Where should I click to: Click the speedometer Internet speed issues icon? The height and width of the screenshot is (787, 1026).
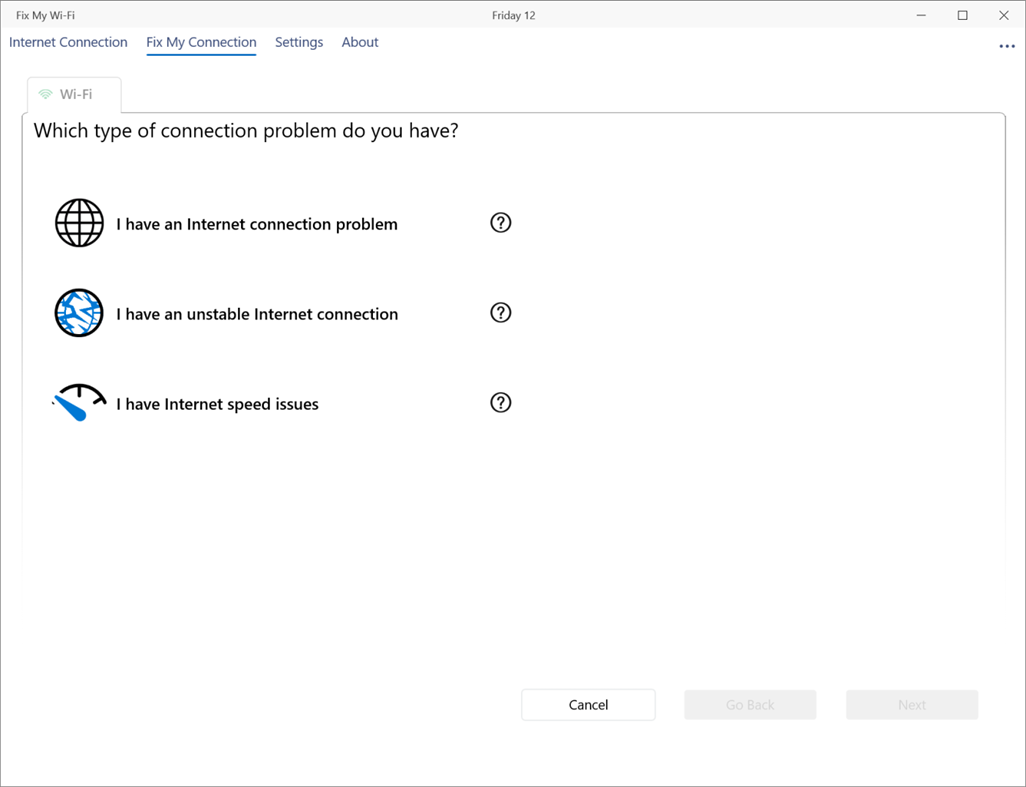(x=79, y=403)
